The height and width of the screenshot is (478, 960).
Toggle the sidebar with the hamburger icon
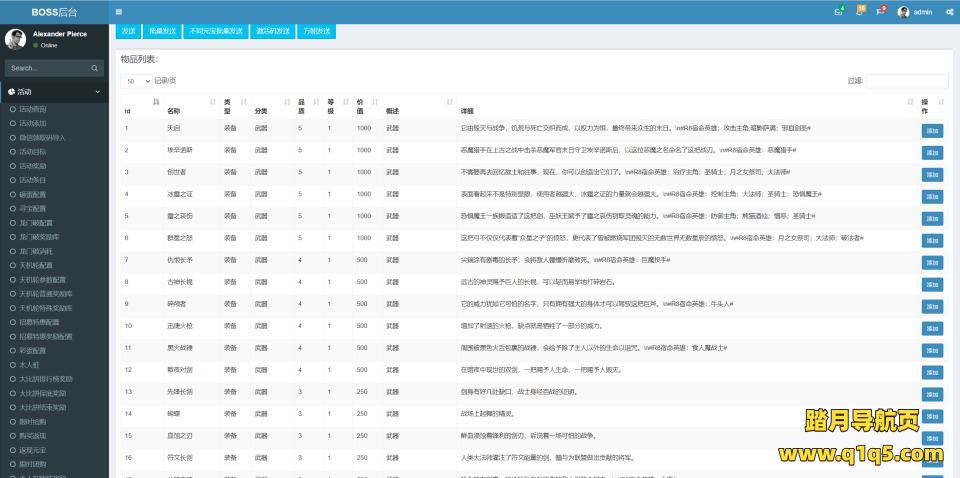tap(119, 12)
